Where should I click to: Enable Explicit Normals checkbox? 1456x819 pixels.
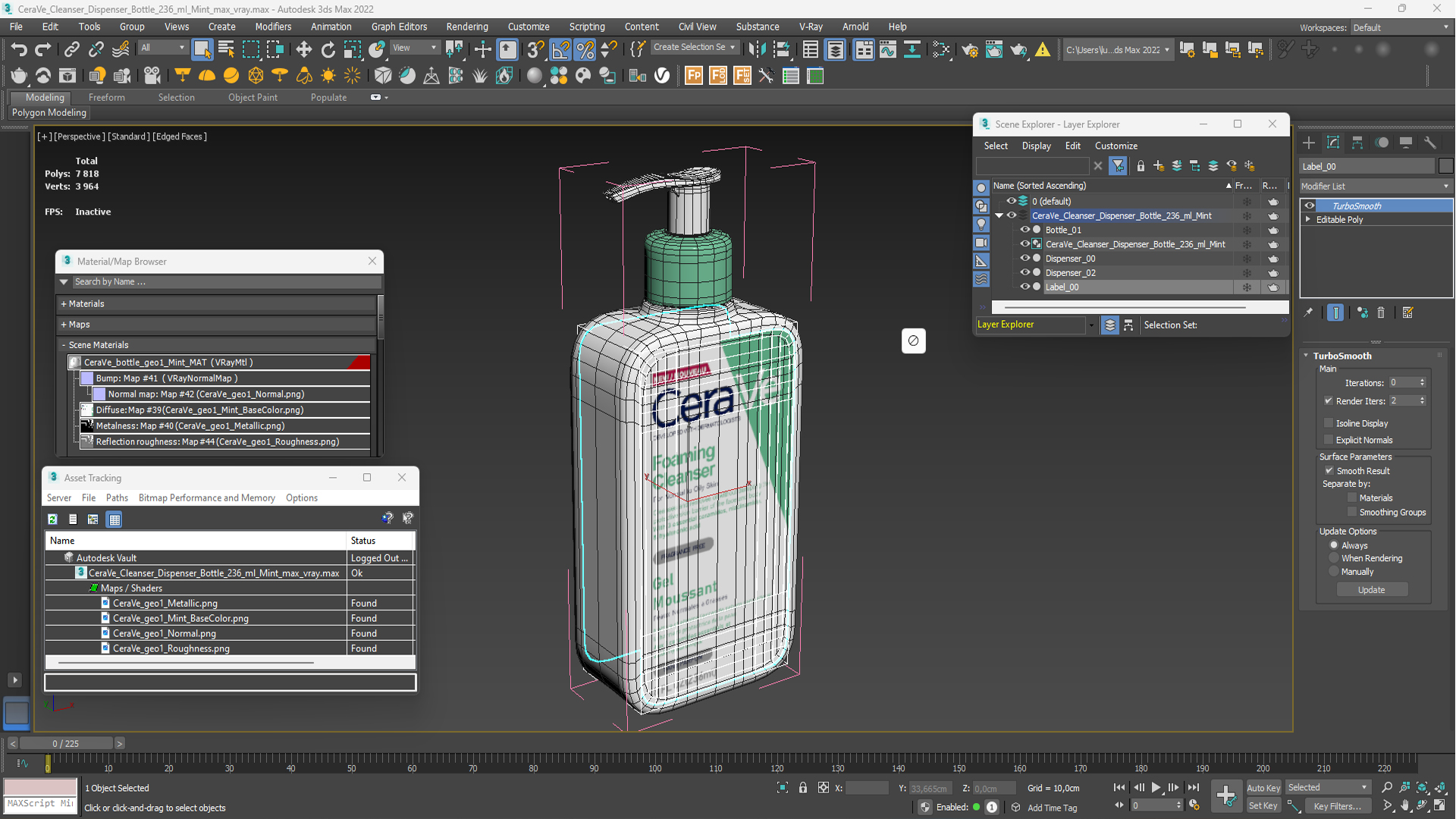pyautogui.click(x=1329, y=440)
